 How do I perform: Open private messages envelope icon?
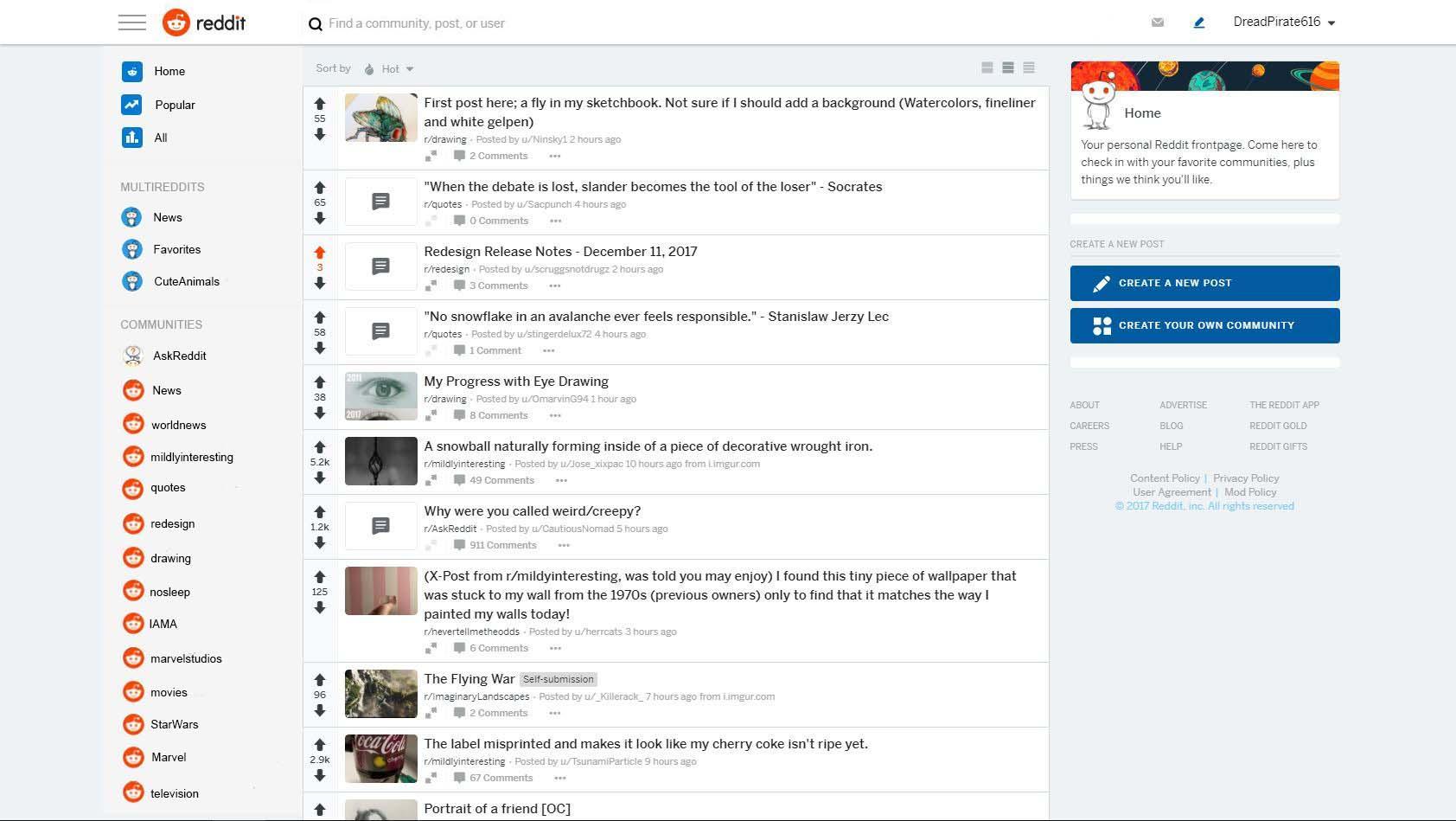(1158, 22)
